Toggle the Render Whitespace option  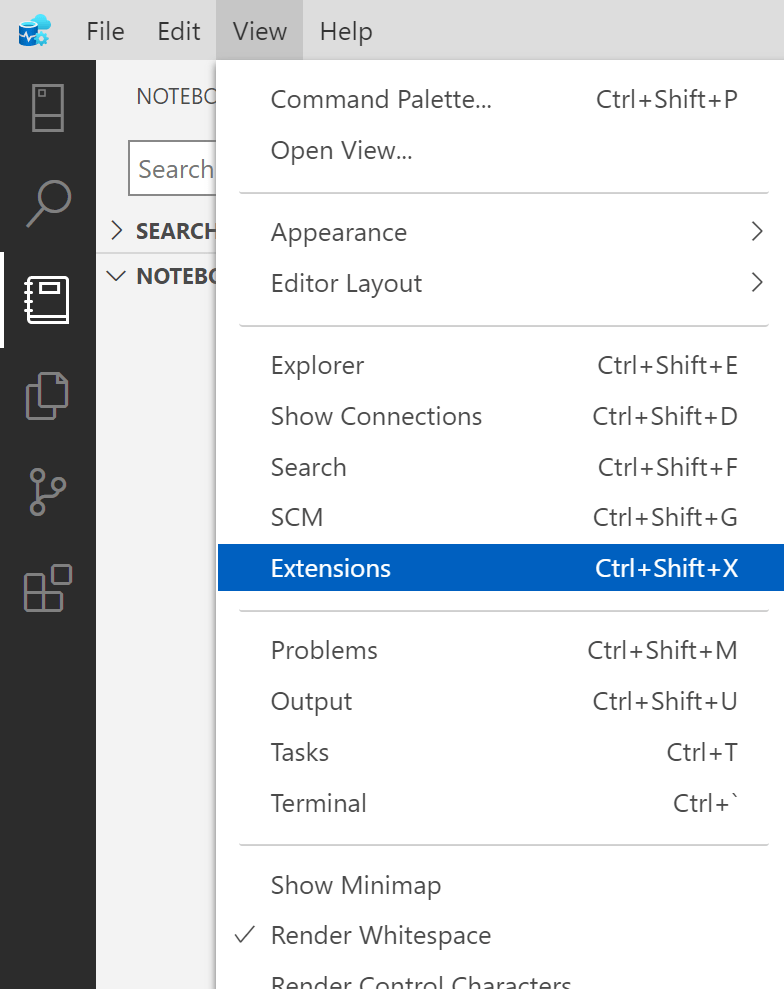(x=380, y=936)
